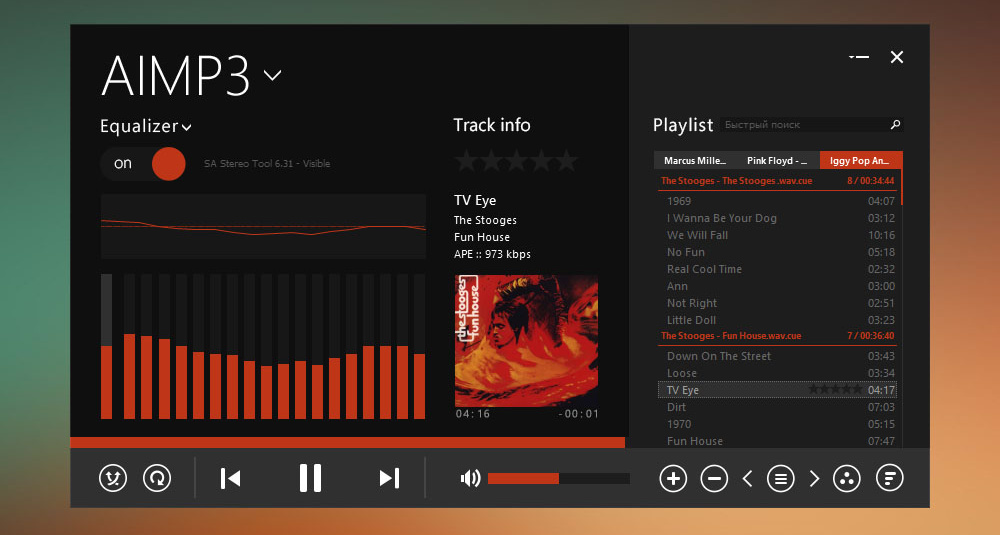Click the playlist quick search field

coord(803,125)
